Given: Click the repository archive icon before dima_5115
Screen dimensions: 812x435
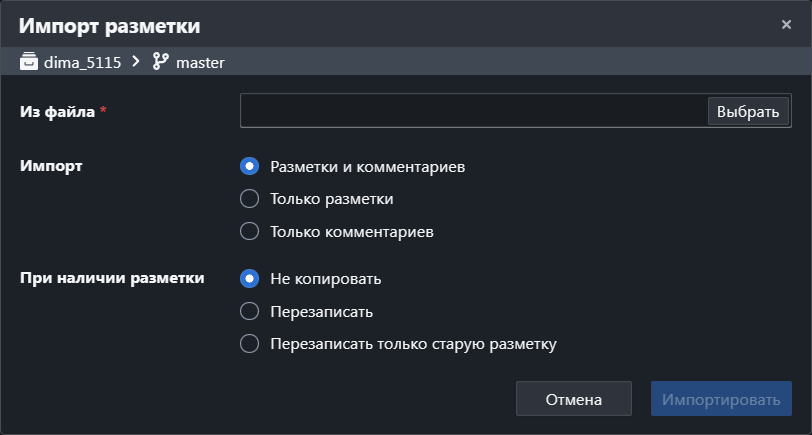Looking at the screenshot, I should [x=28, y=62].
